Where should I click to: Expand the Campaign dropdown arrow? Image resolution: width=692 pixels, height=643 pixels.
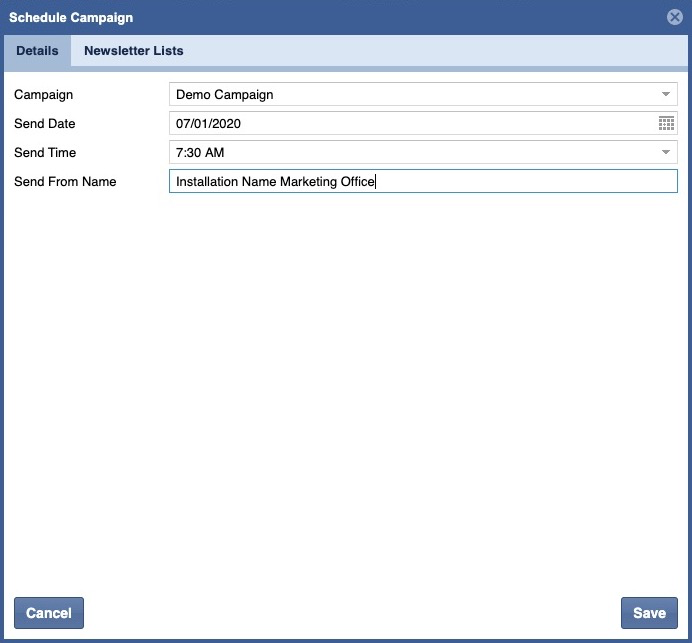pos(666,95)
